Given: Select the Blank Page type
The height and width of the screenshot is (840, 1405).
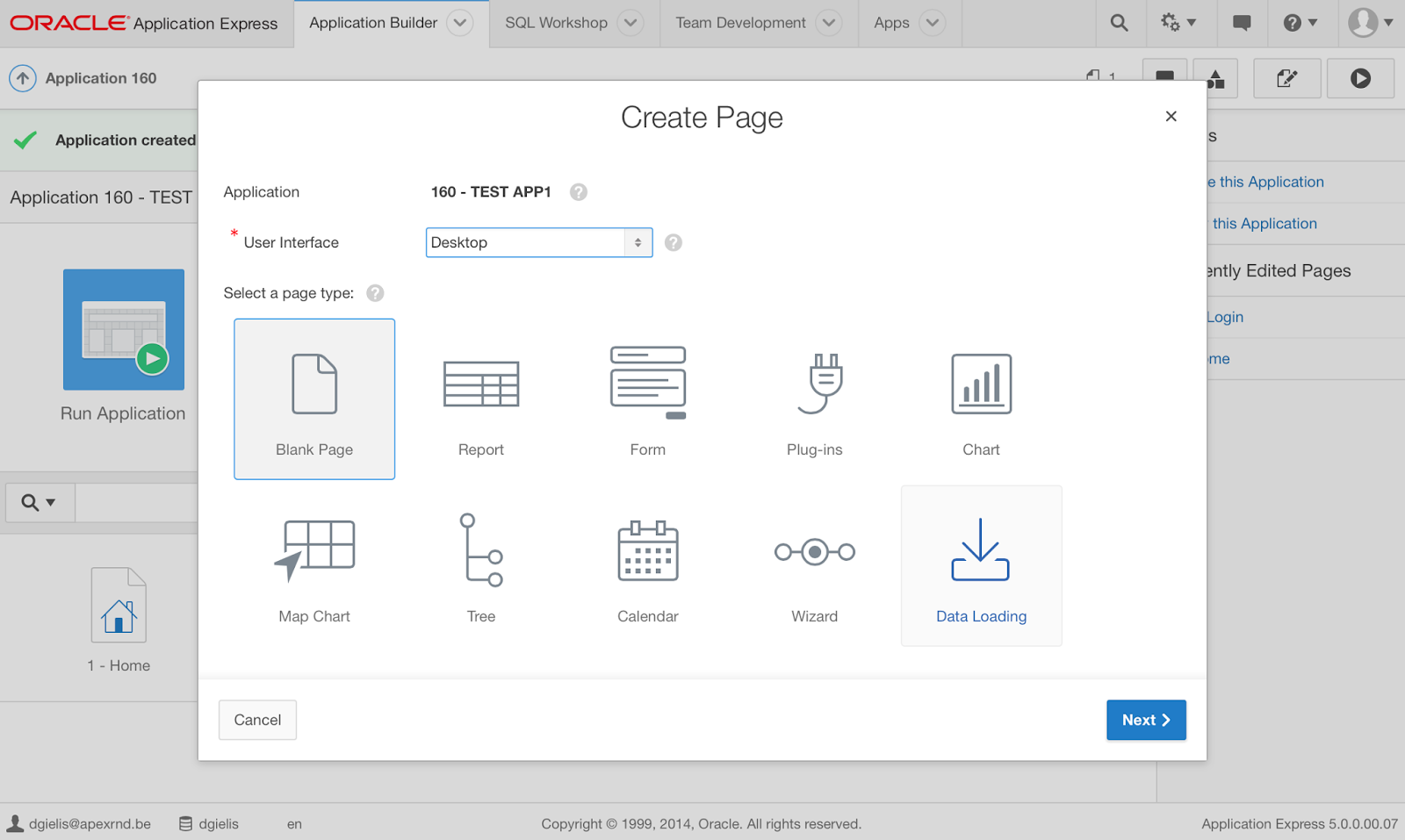Looking at the screenshot, I should click(314, 399).
